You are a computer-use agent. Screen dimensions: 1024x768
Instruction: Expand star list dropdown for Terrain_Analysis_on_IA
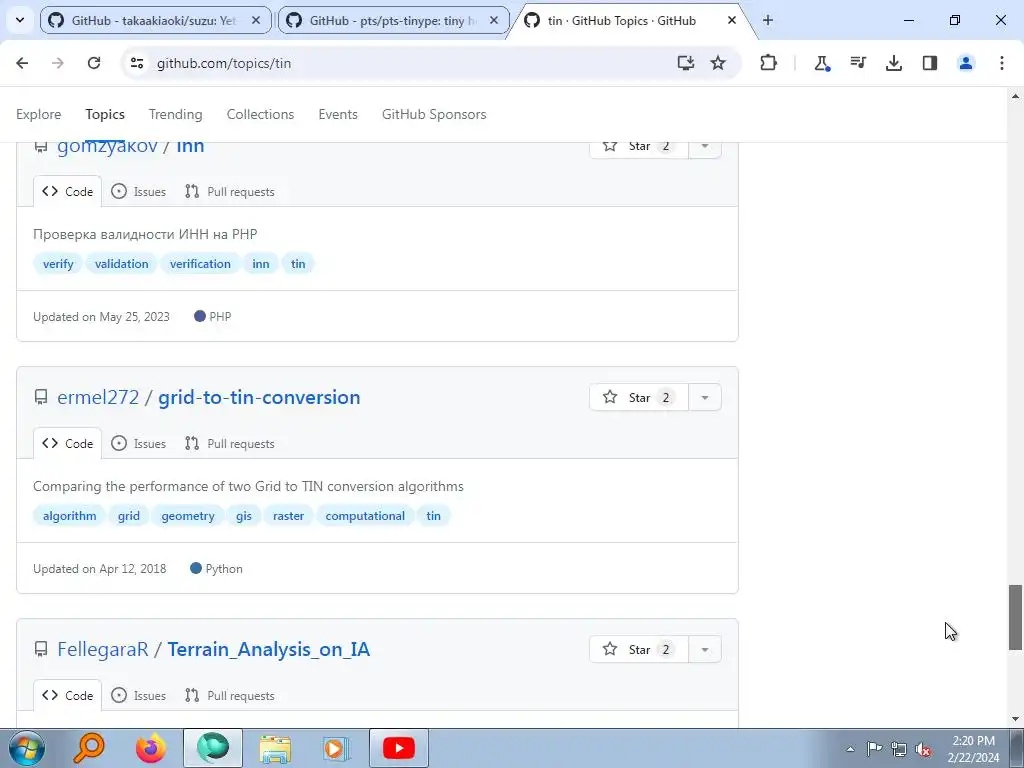(x=705, y=649)
